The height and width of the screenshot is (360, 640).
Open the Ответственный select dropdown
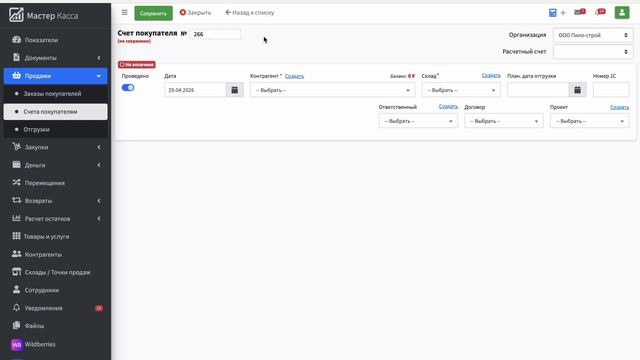[x=418, y=121]
